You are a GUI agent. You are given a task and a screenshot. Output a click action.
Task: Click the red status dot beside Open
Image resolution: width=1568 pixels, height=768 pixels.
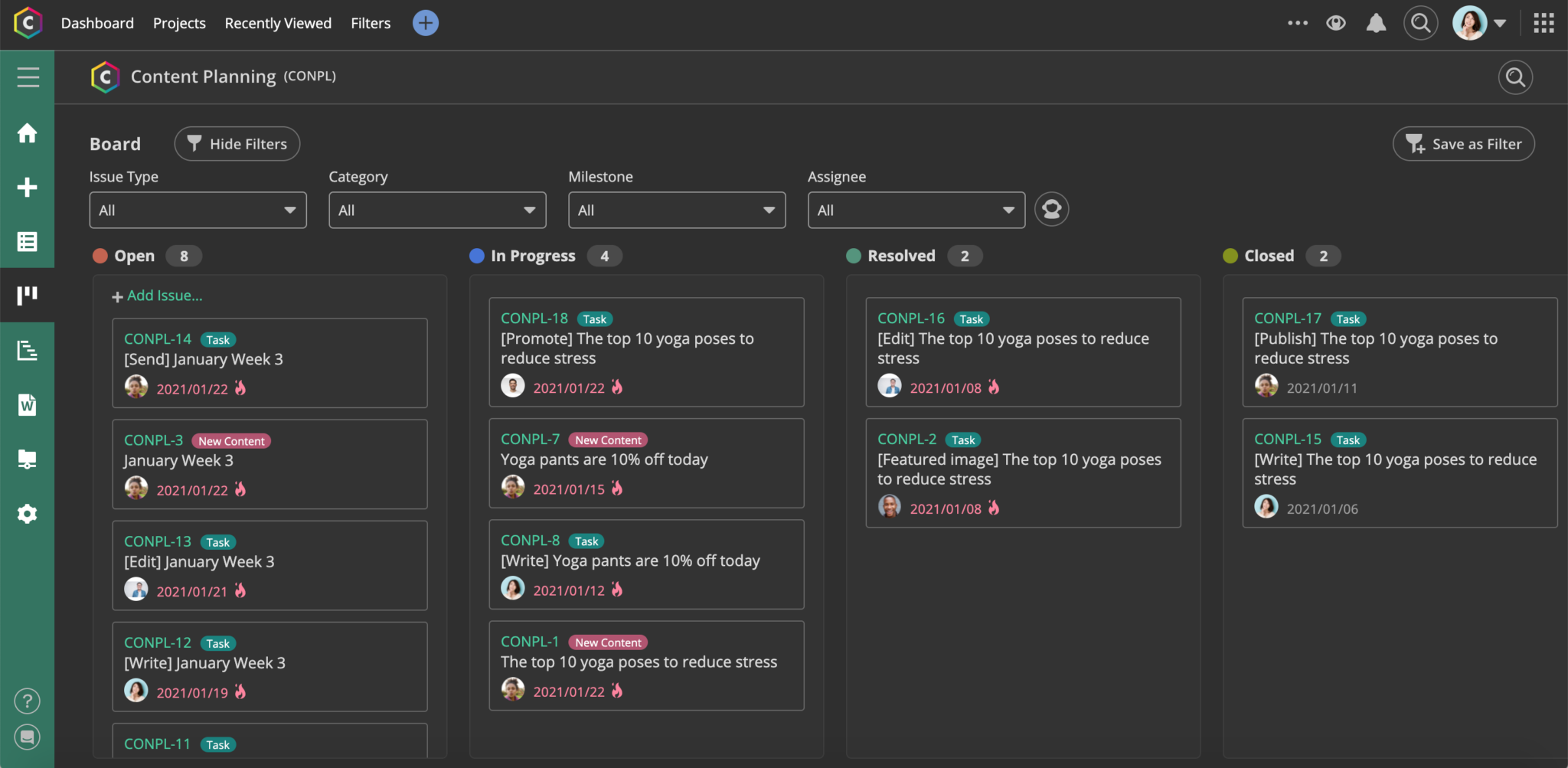[100, 255]
